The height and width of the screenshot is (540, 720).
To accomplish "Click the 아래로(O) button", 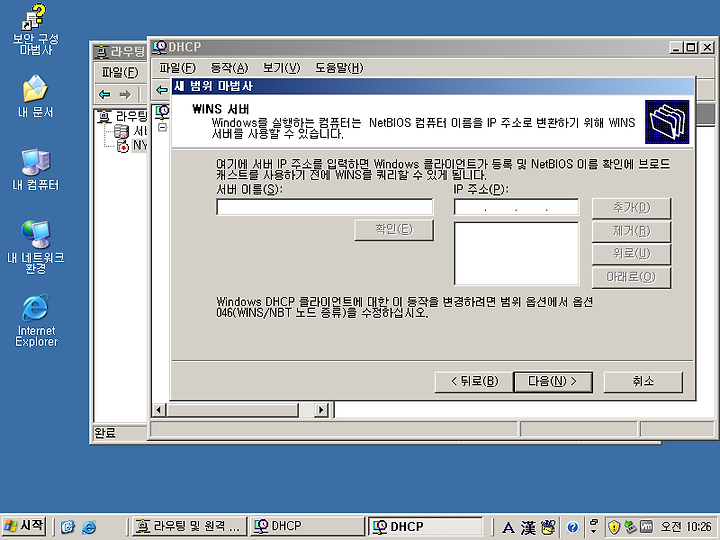I will coord(631,277).
